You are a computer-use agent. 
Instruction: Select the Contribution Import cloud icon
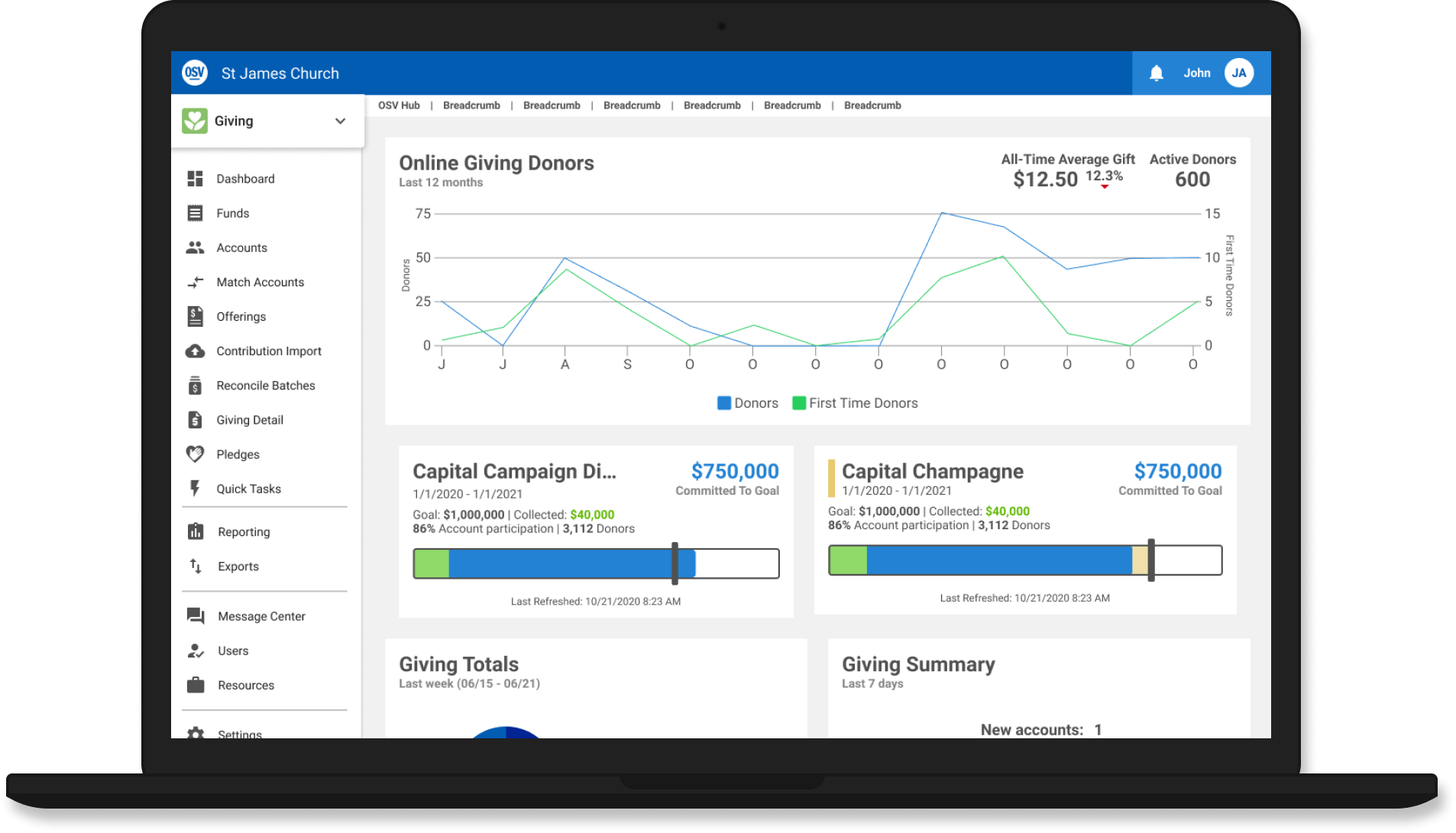click(x=196, y=351)
